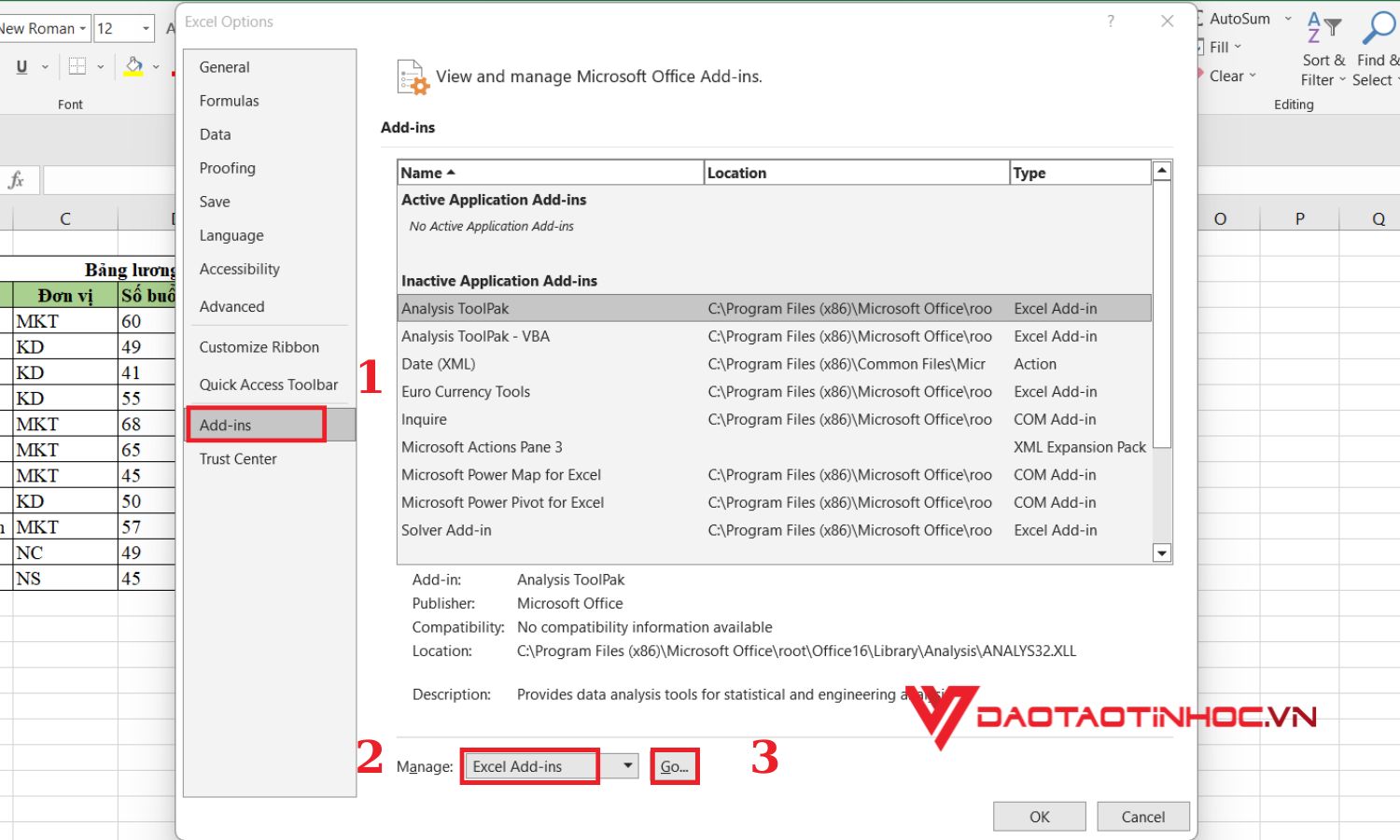Expand the Fill dropdown in Editing group
Image resolution: width=1400 pixels, height=840 pixels.
coord(1238,47)
